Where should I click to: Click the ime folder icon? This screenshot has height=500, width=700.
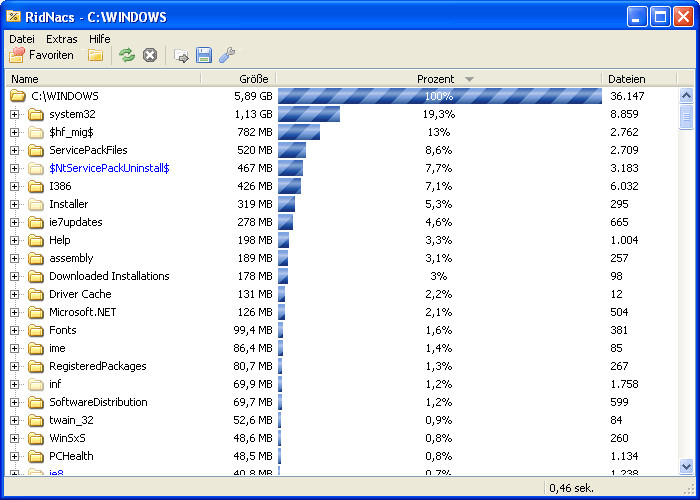pos(36,348)
